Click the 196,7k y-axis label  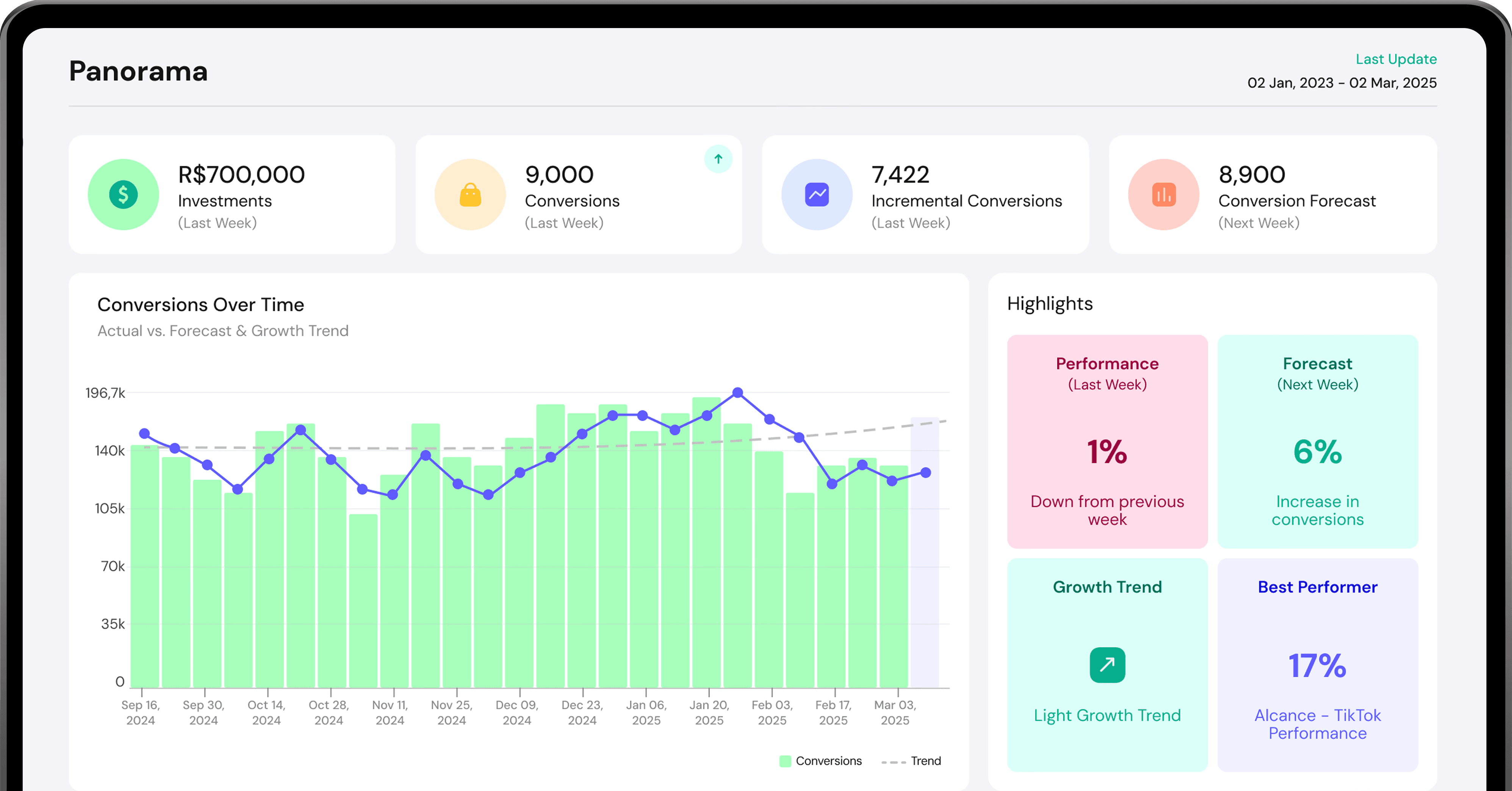[x=105, y=393]
